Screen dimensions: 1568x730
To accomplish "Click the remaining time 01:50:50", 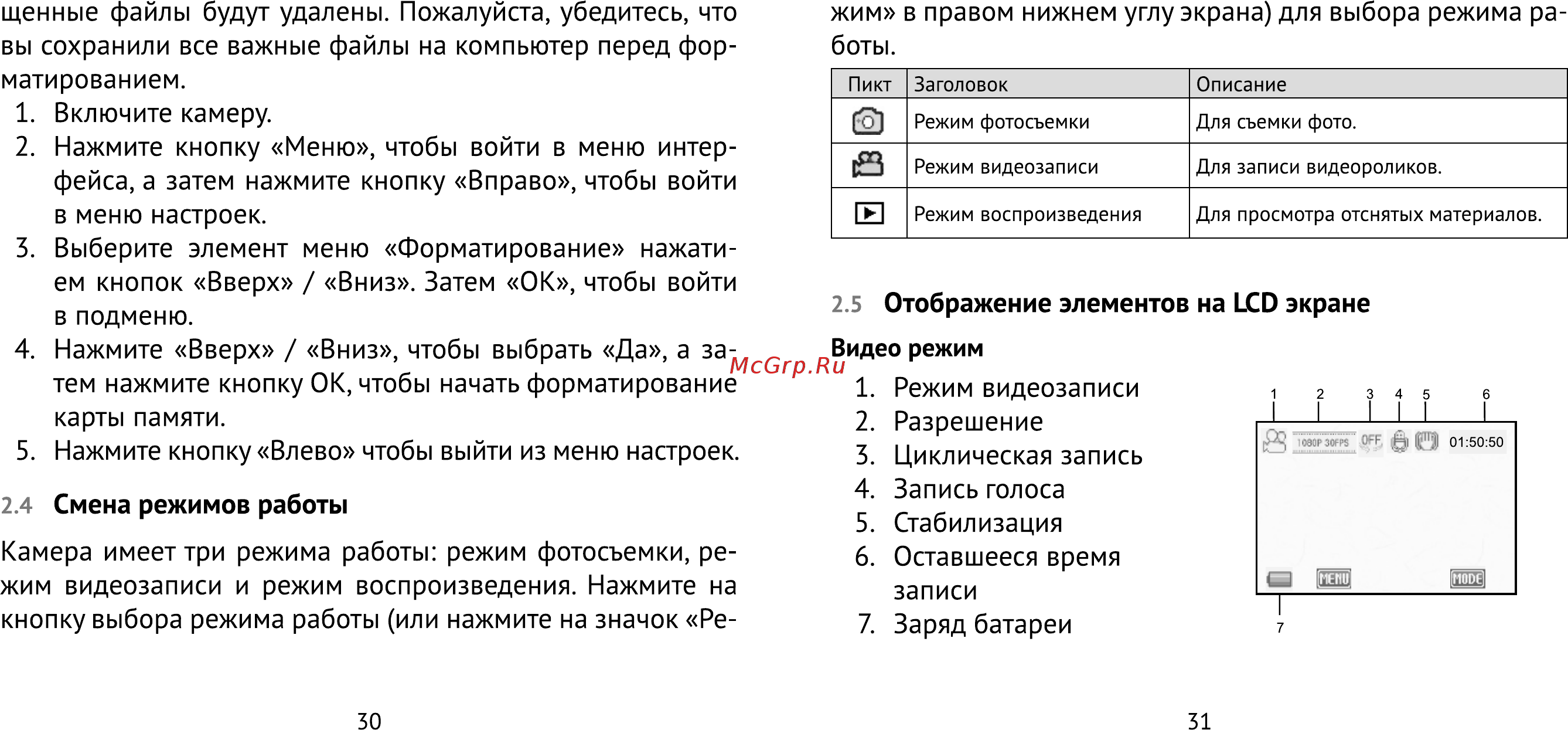I will (1475, 442).
